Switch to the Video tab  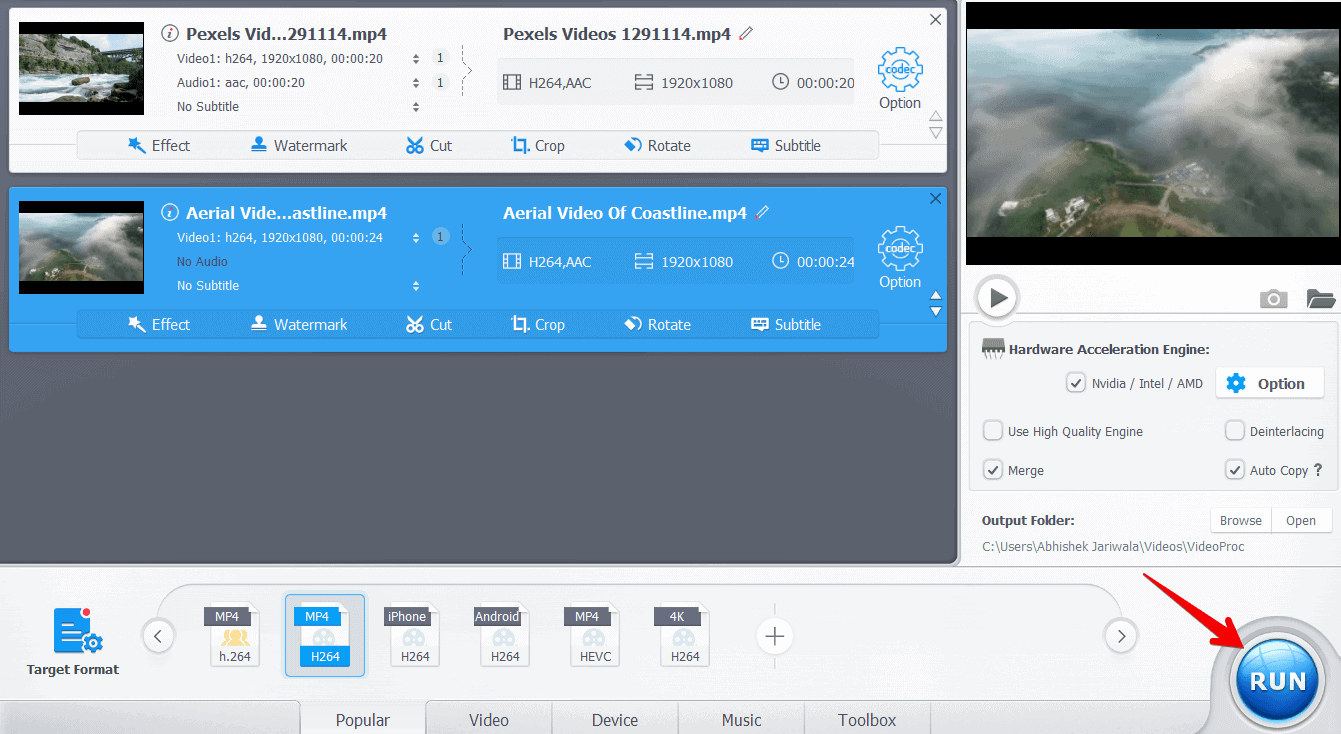[489, 718]
